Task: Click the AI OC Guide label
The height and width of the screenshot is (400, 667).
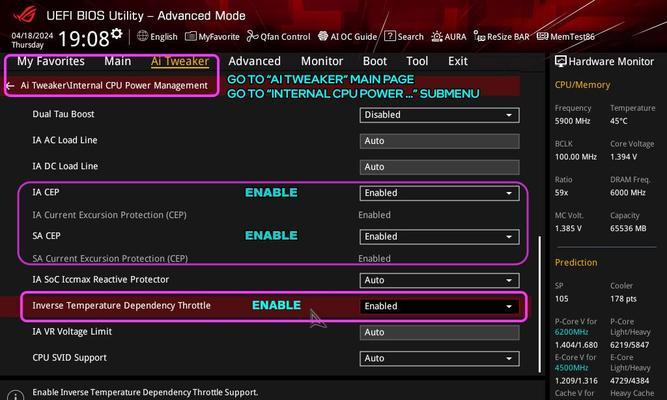Action: [353, 37]
